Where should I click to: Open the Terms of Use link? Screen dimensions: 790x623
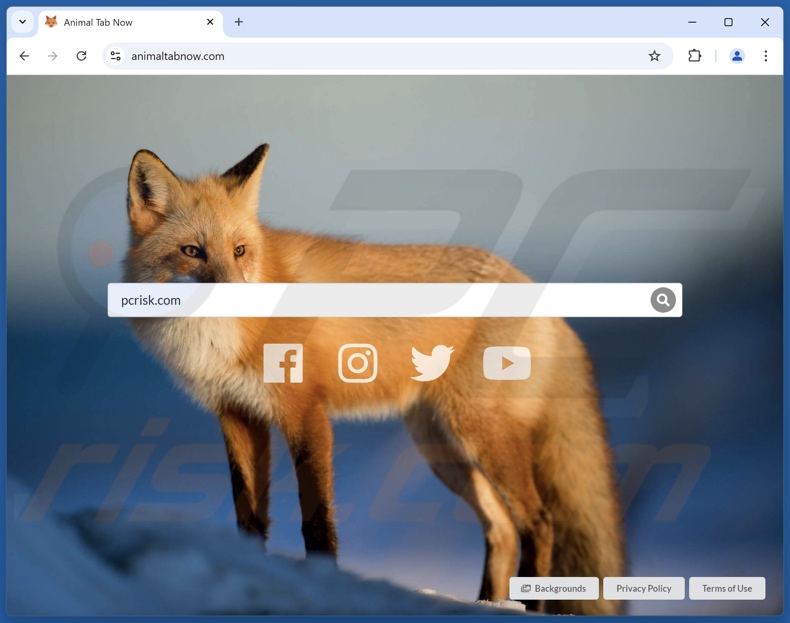pos(727,588)
